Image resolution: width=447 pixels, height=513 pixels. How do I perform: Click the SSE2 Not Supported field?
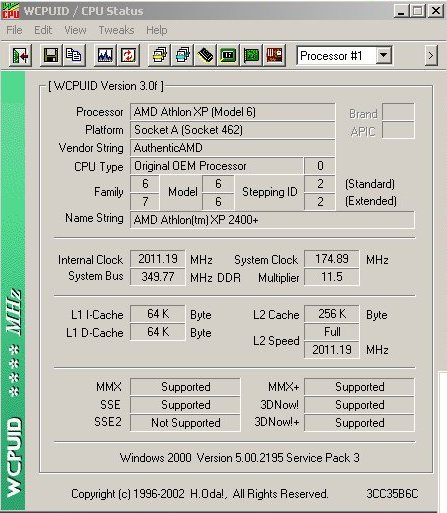click(x=185, y=423)
